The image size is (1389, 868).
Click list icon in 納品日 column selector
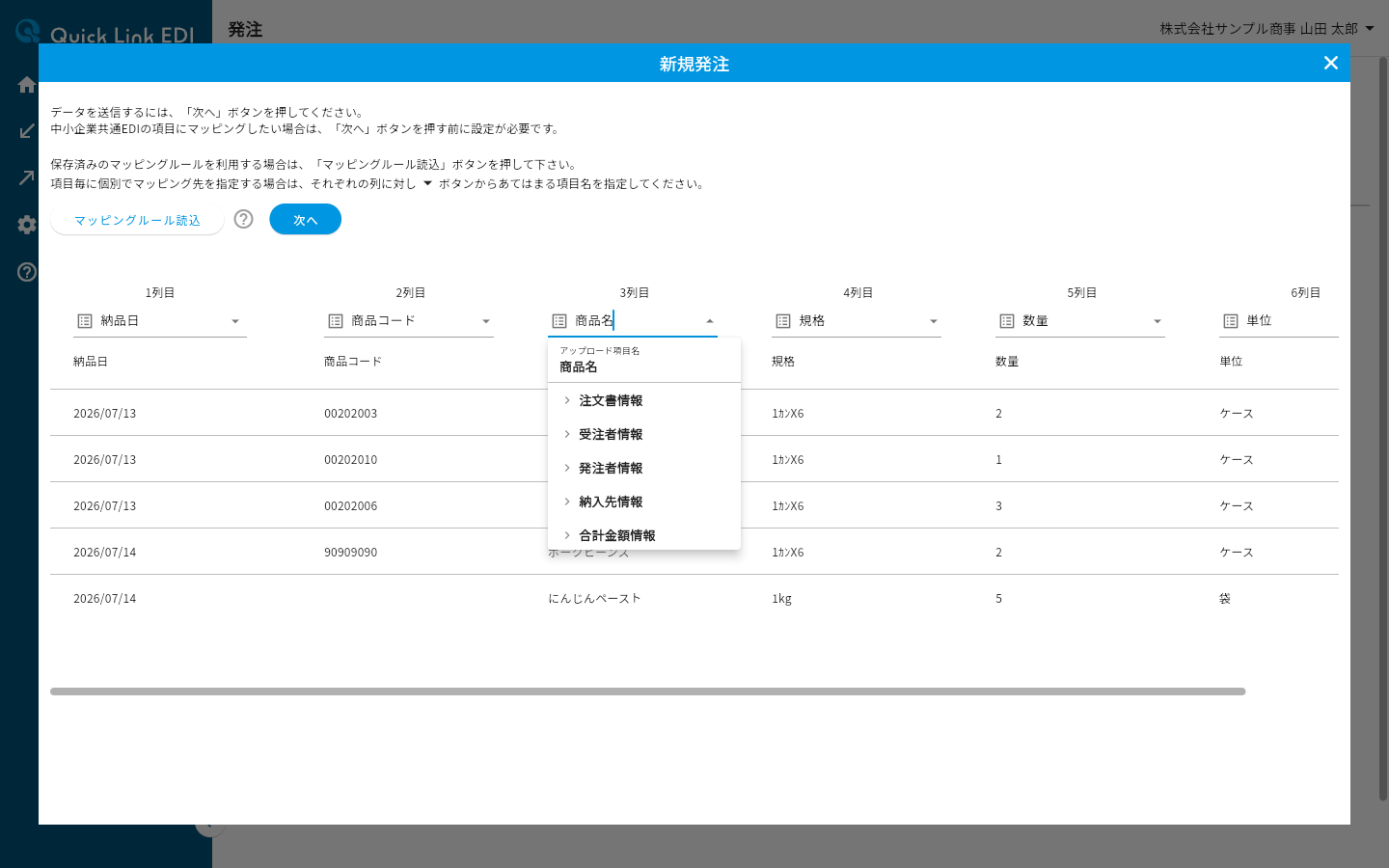pyautogui.click(x=85, y=321)
